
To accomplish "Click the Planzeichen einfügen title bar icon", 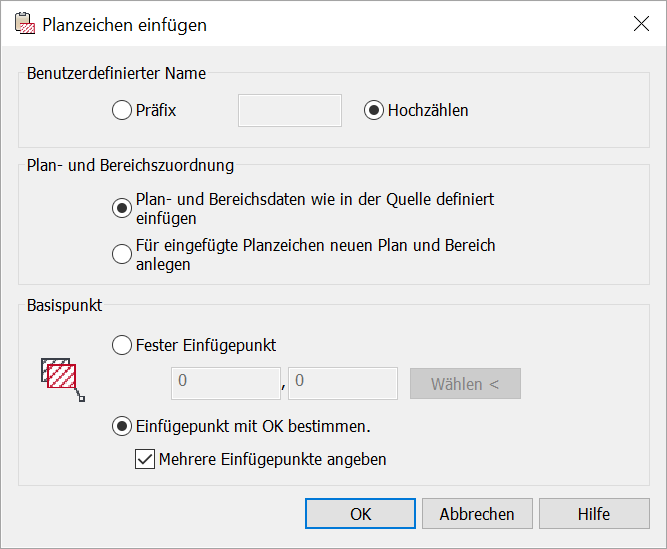I will coord(25,25).
